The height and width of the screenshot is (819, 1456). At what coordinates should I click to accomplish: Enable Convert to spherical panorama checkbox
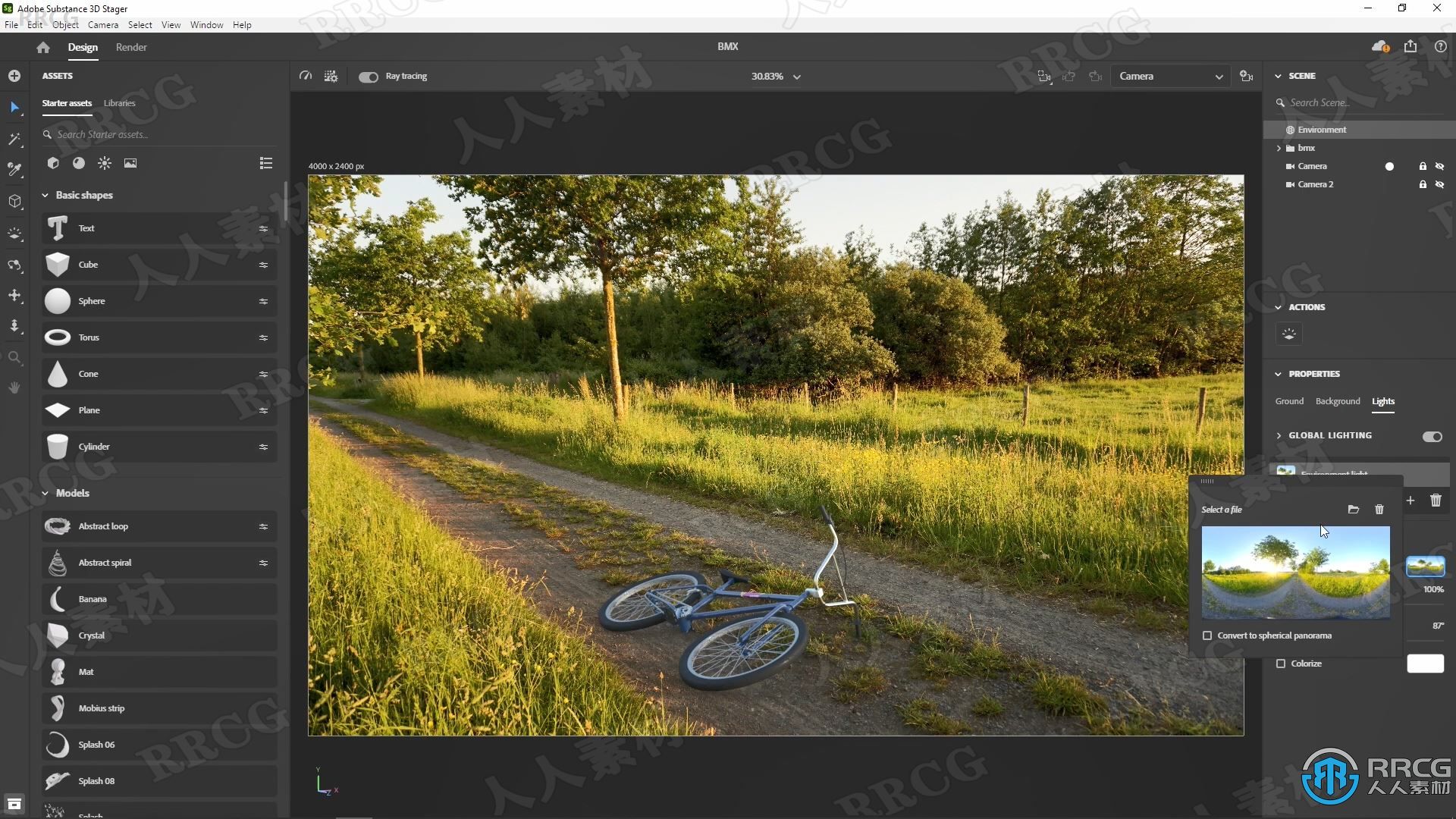coord(1207,635)
